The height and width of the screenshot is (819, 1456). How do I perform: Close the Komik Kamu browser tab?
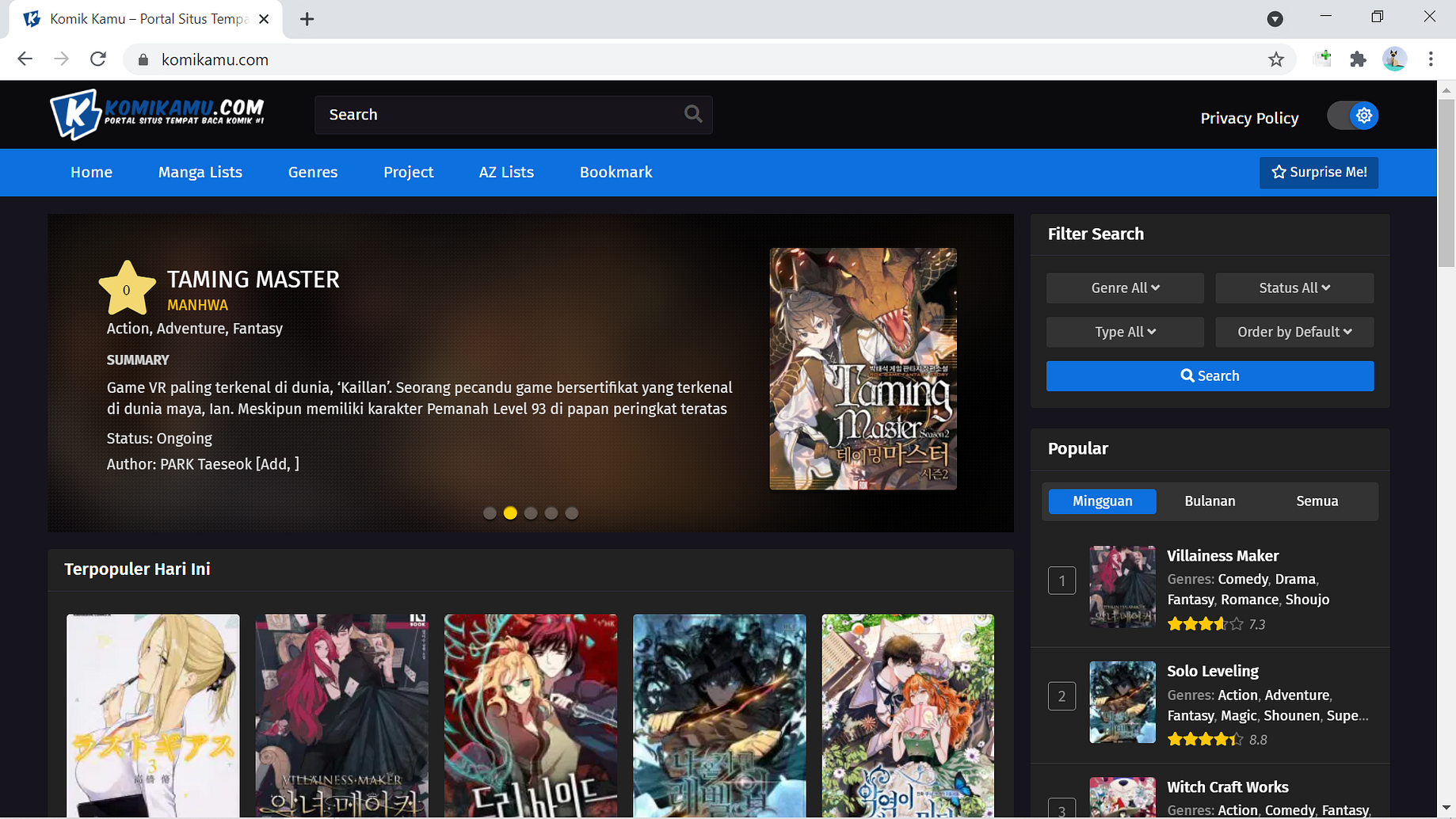(265, 19)
